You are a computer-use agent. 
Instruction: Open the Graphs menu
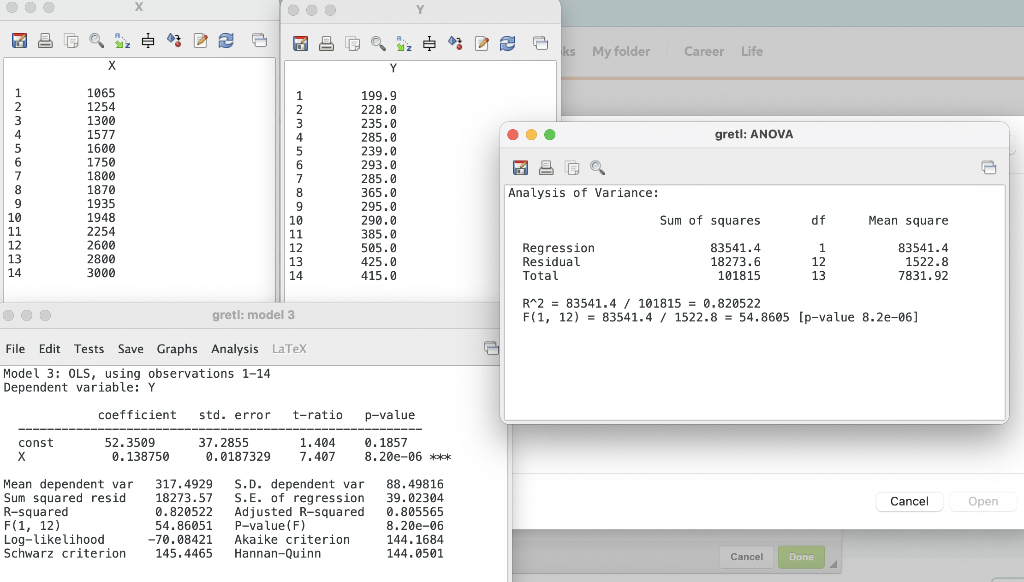(x=177, y=349)
